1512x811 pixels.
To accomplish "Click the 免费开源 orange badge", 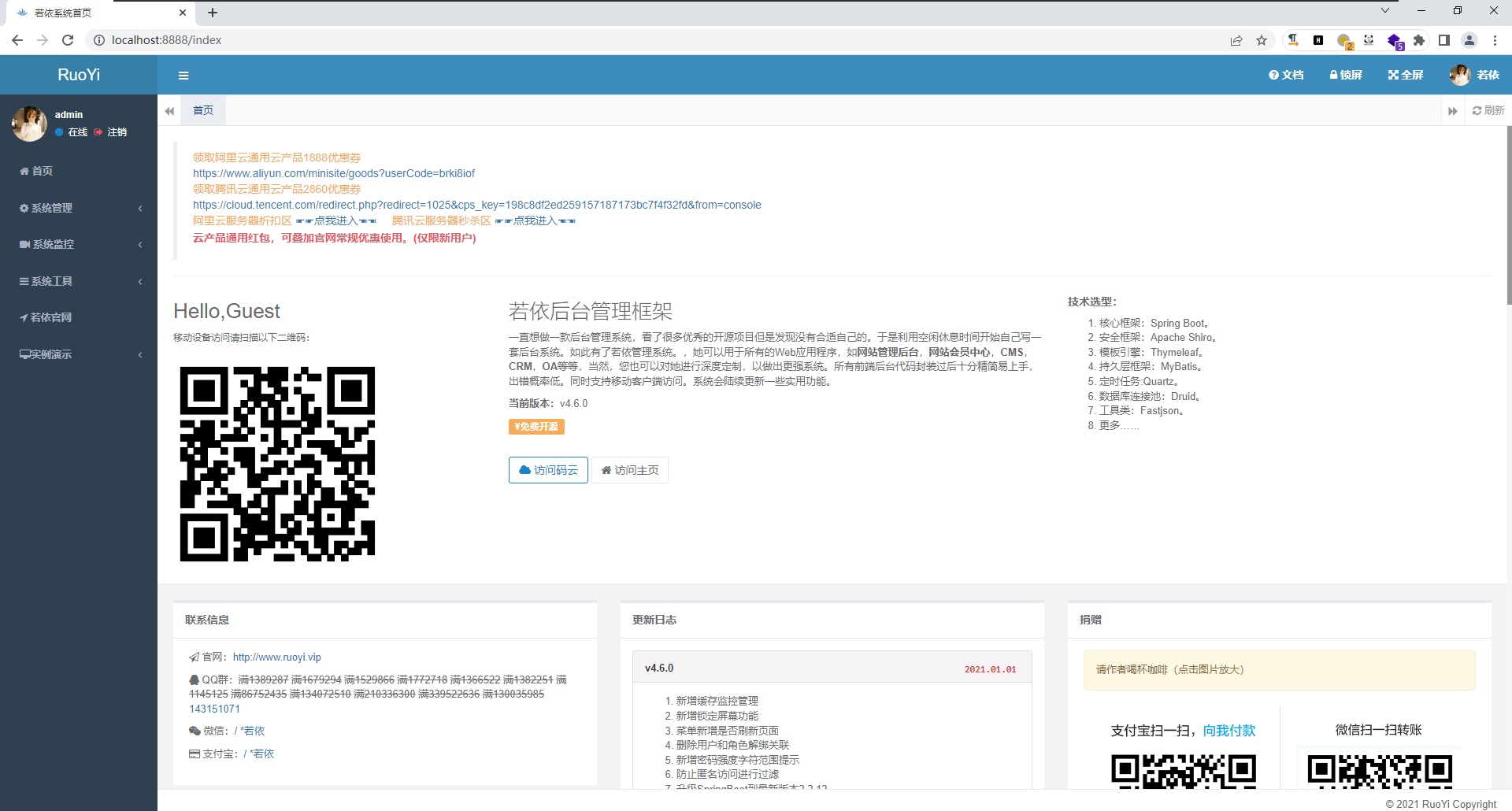I will [536, 427].
